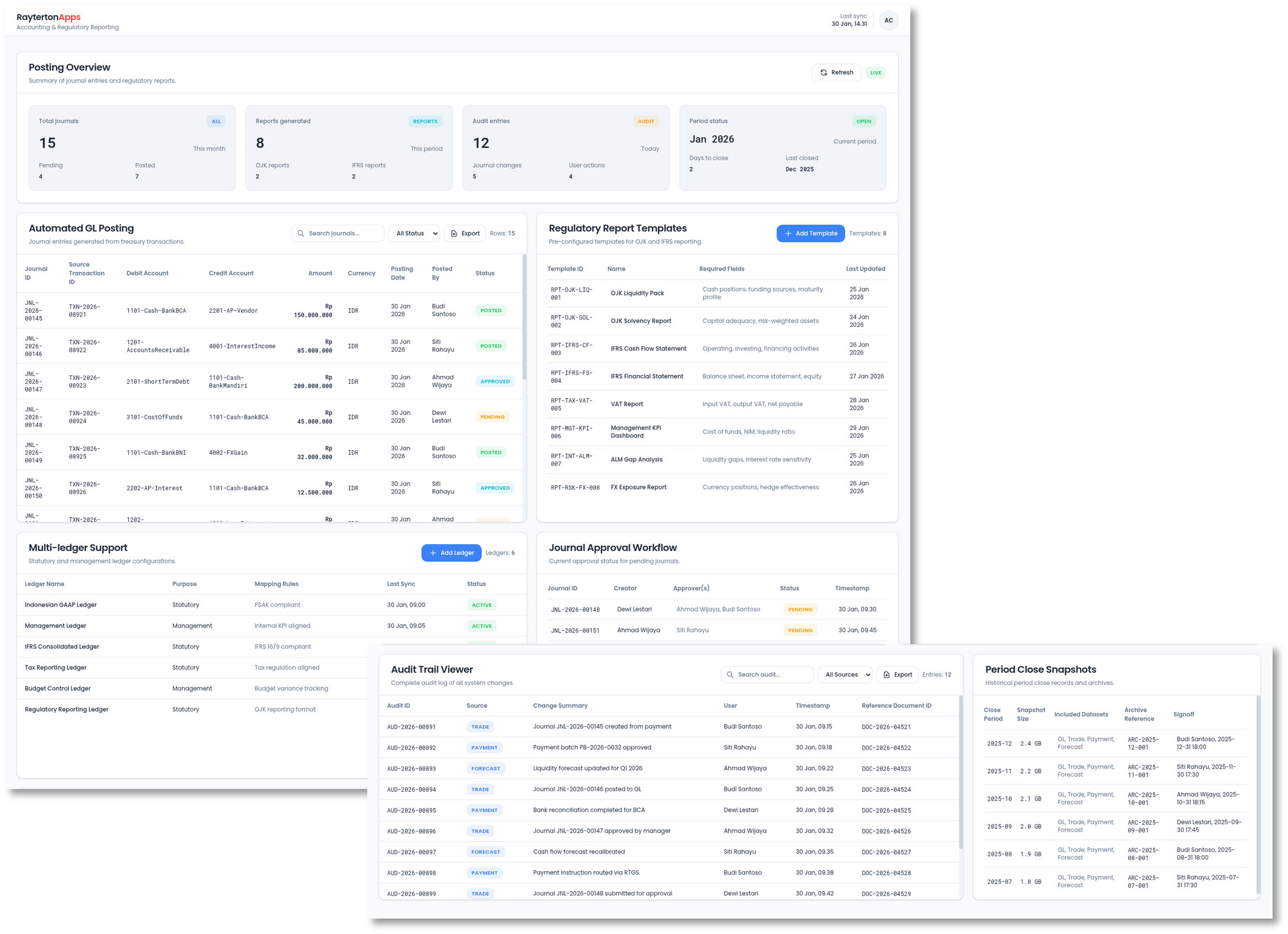Viewport: 1288px width, 934px height.
Task: Click the plus icon on Add Template
Action: click(x=788, y=233)
